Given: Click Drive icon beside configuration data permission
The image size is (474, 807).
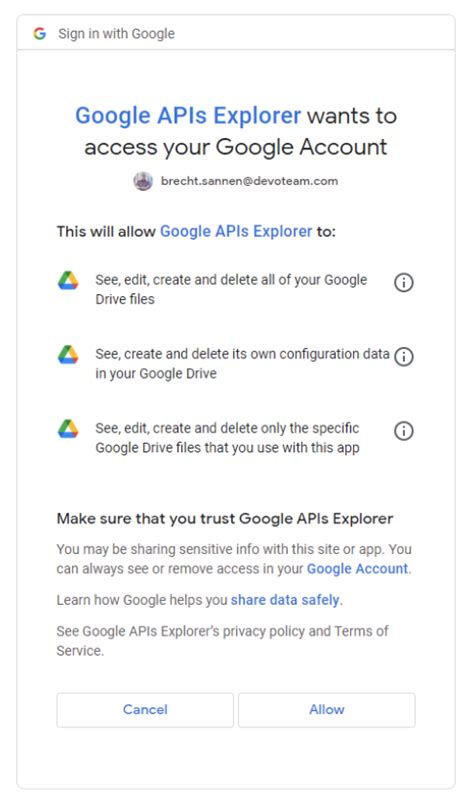Looking at the screenshot, I should (x=68, y=355).
